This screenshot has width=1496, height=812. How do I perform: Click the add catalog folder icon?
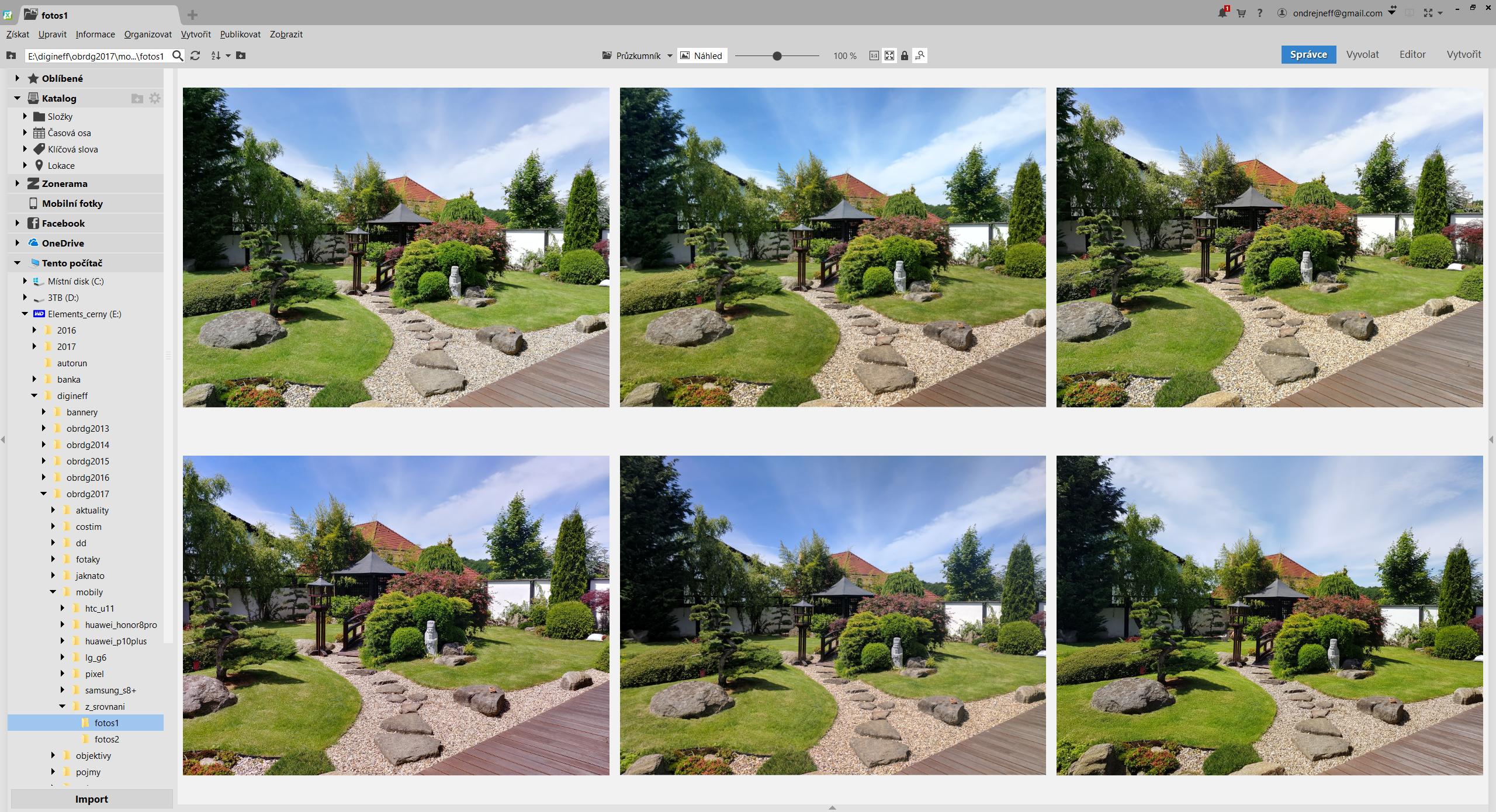(137, 98)
